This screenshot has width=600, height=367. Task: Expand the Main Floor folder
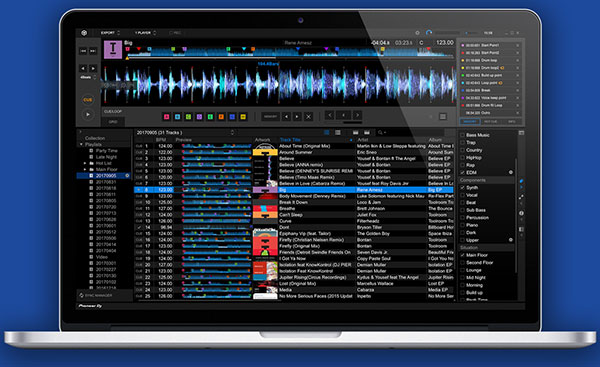click(x=85, y=169)
